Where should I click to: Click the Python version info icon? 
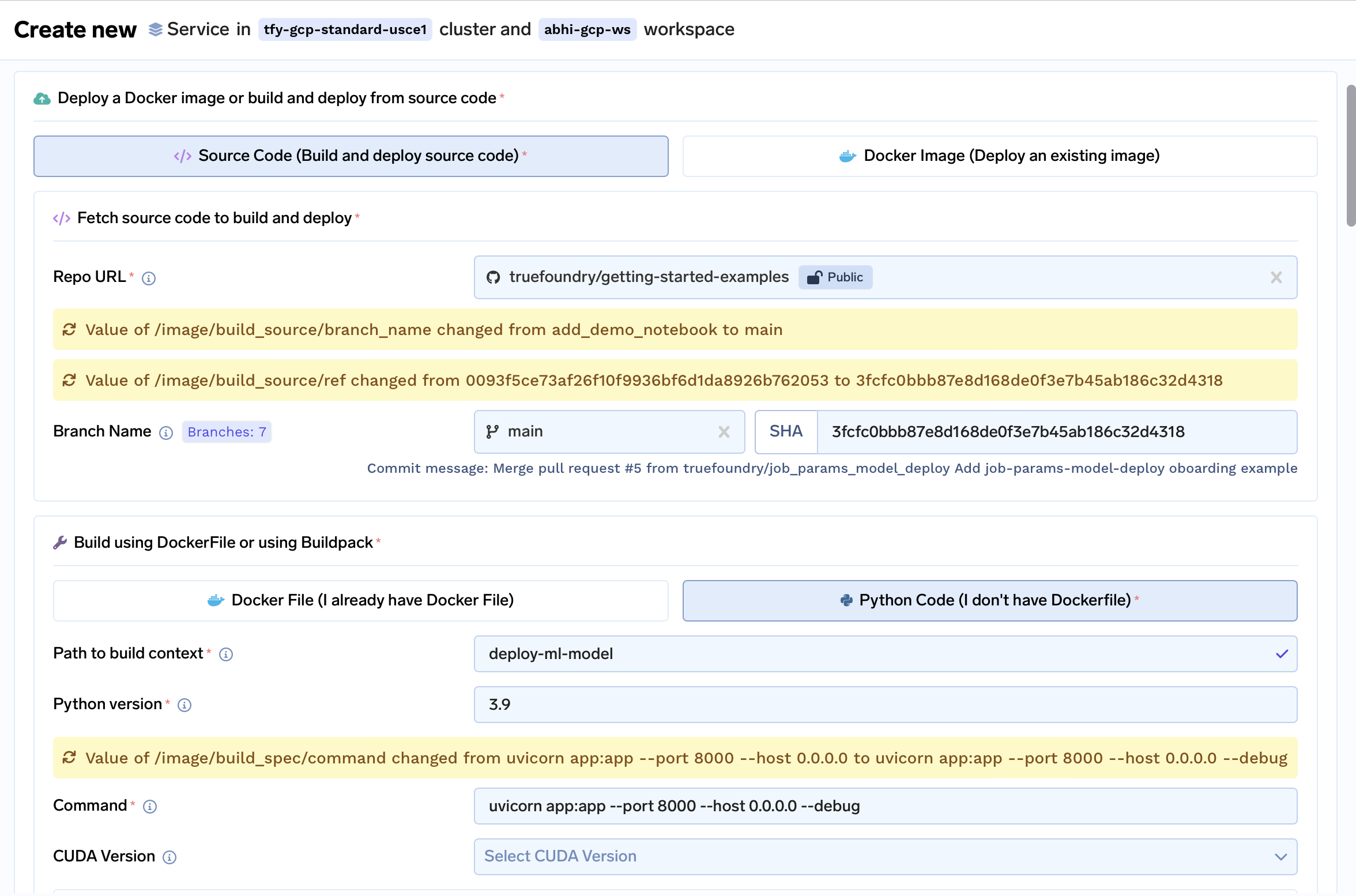click(184, 705)
